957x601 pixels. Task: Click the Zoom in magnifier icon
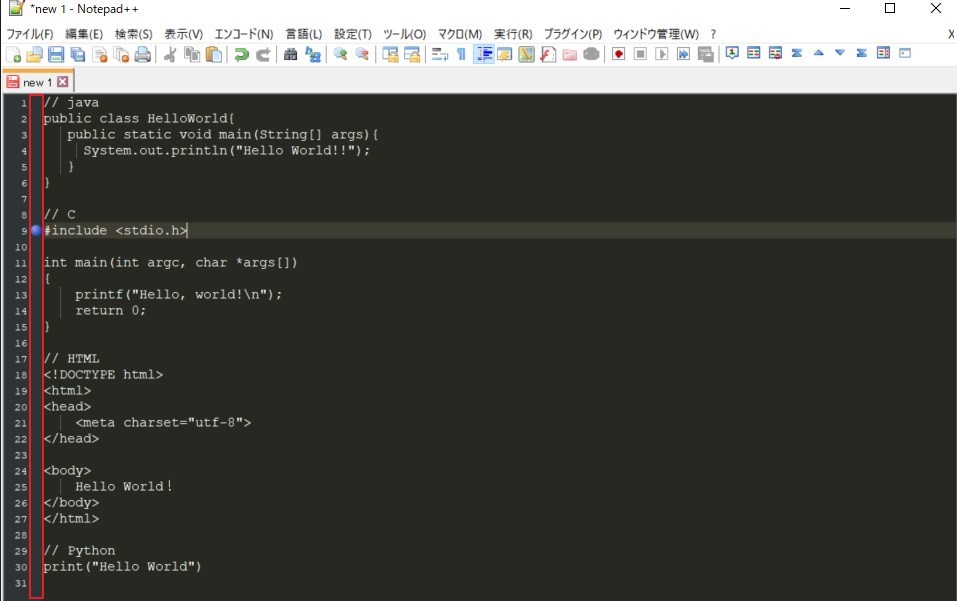click(x=340, y=54)
